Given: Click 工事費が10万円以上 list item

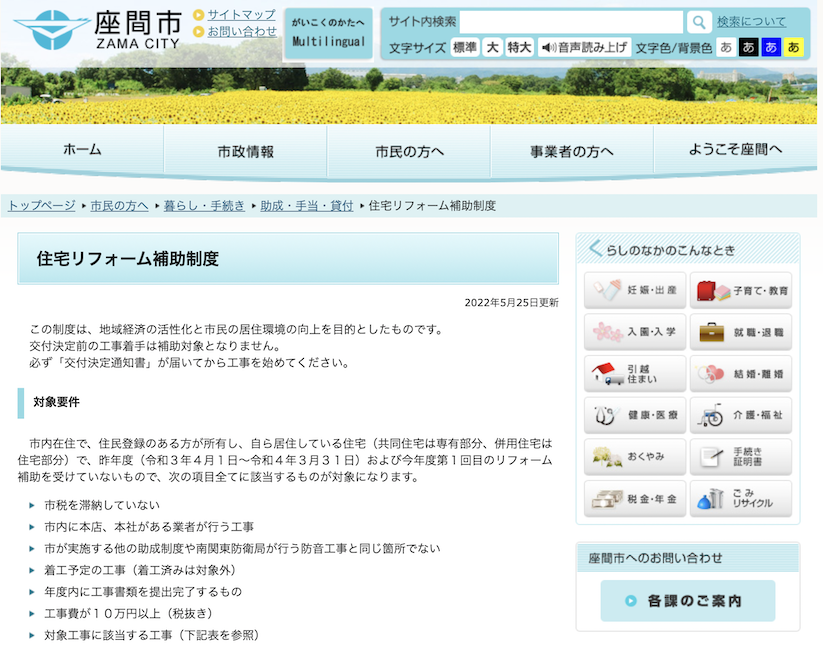Looking at the screenshot, I should (129, 613).
